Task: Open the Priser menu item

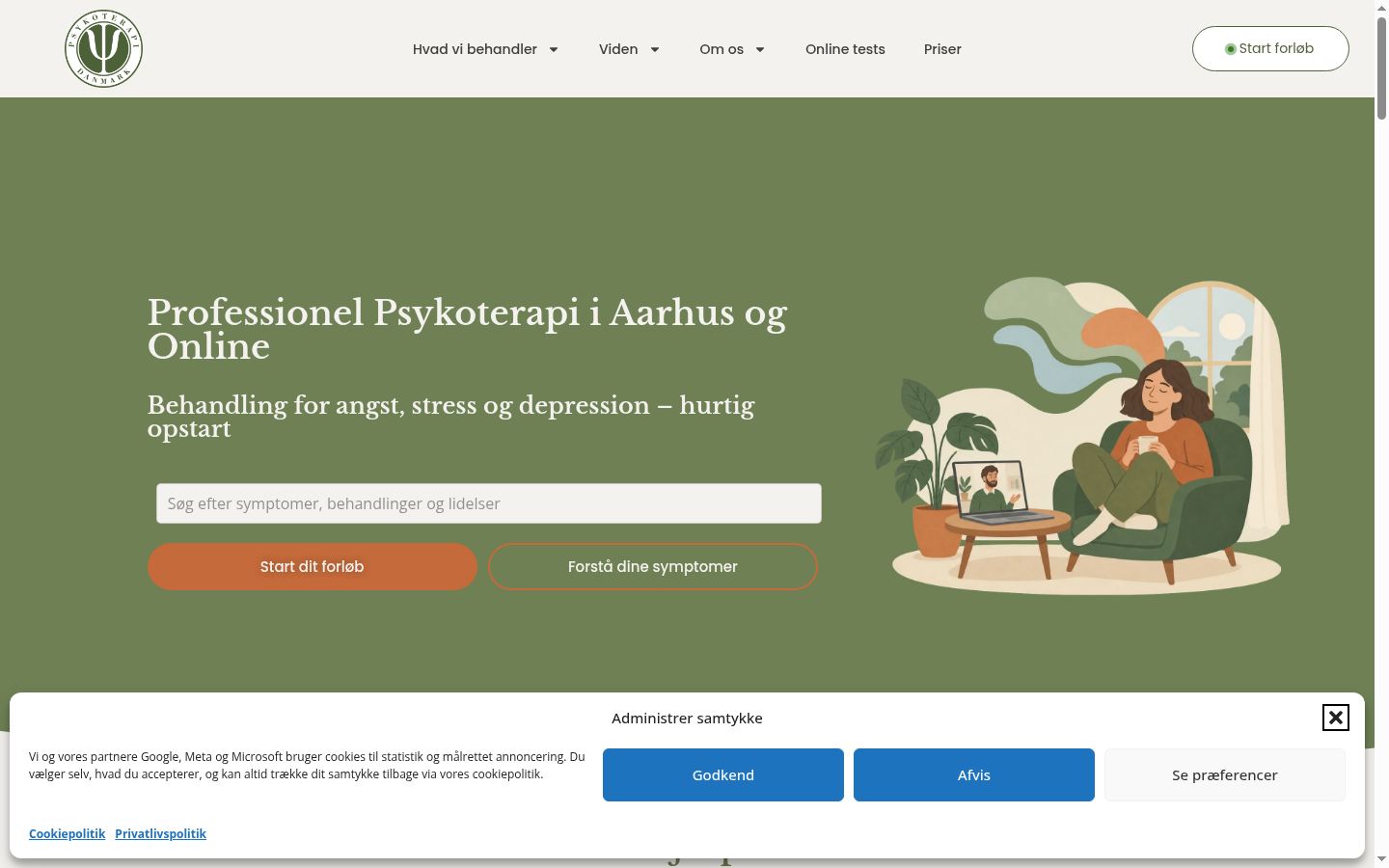Action: [x=942, y=49]
